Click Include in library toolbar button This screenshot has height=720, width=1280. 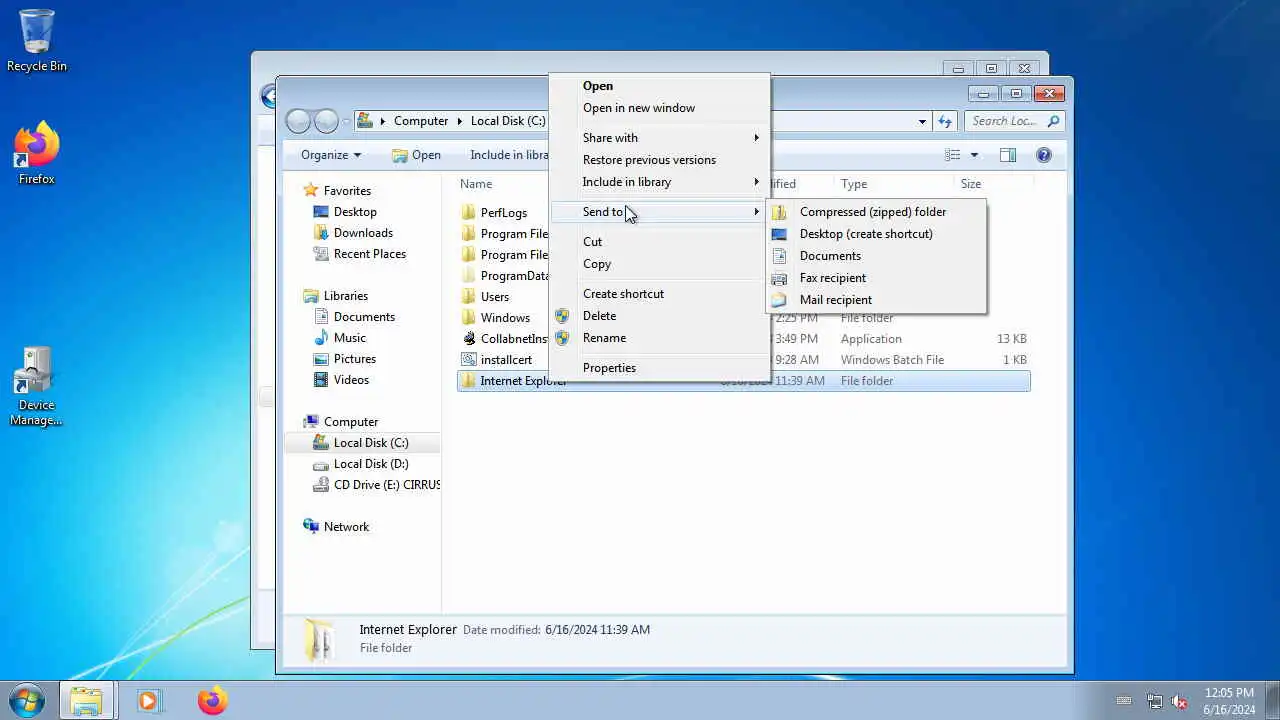pos(509,155)
